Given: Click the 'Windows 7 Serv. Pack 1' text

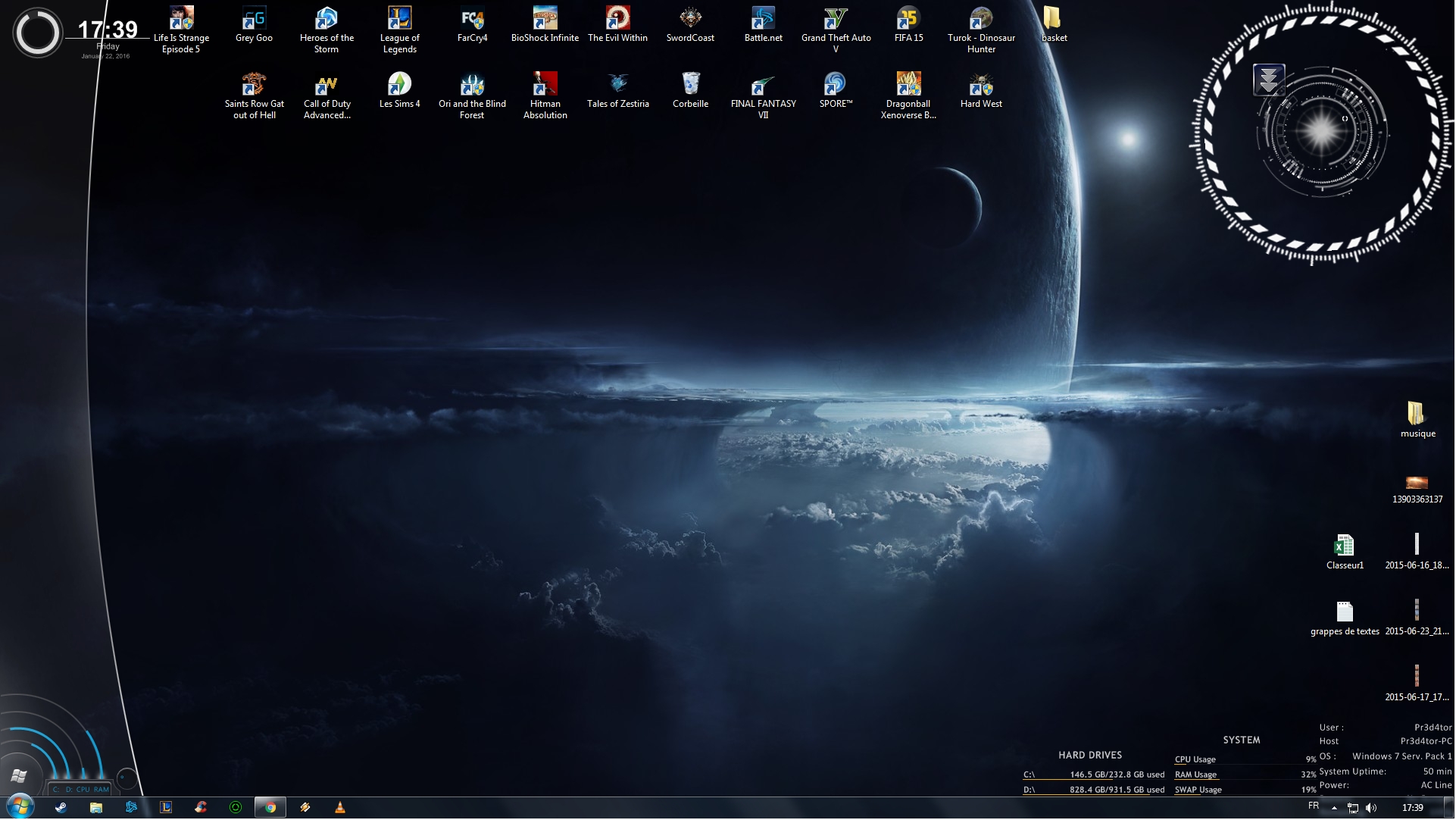Looking at the screenshot, I should (1403, 757).
